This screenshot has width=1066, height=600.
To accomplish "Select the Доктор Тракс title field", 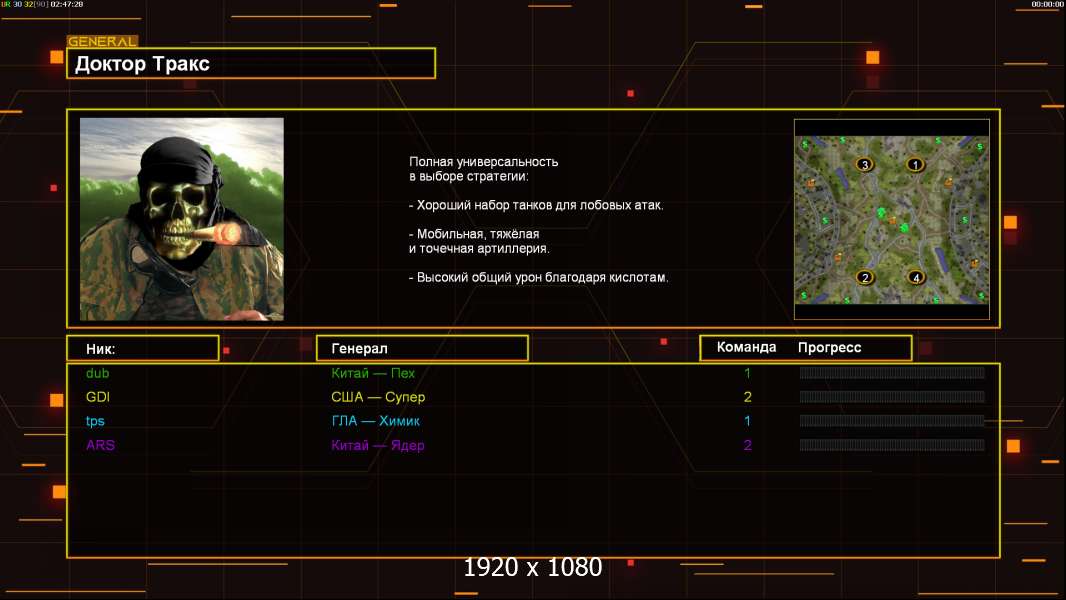I will point(251,64).
